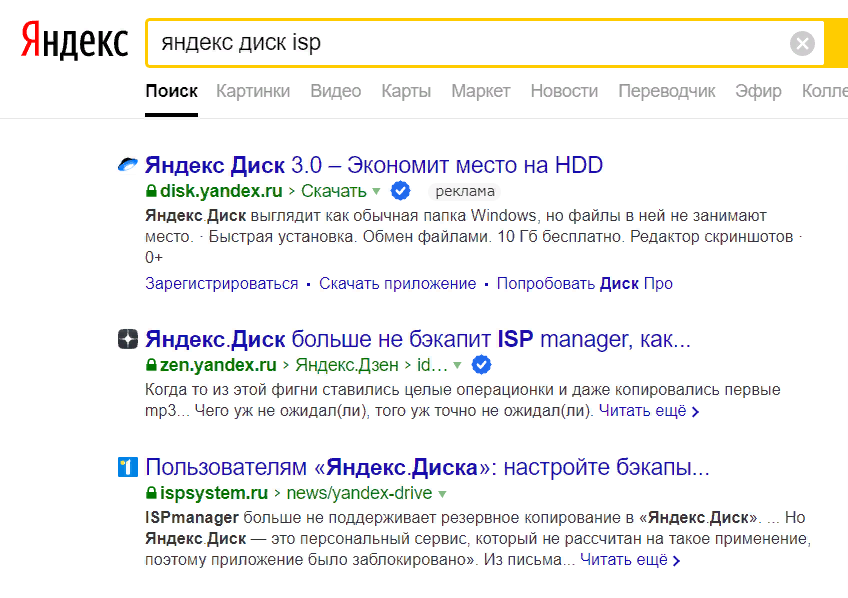Image resolution: width=848 pixels, height=598 pixels.
Task: Open the 'Скачать приложение' sitelink
Action: (398, 283)
